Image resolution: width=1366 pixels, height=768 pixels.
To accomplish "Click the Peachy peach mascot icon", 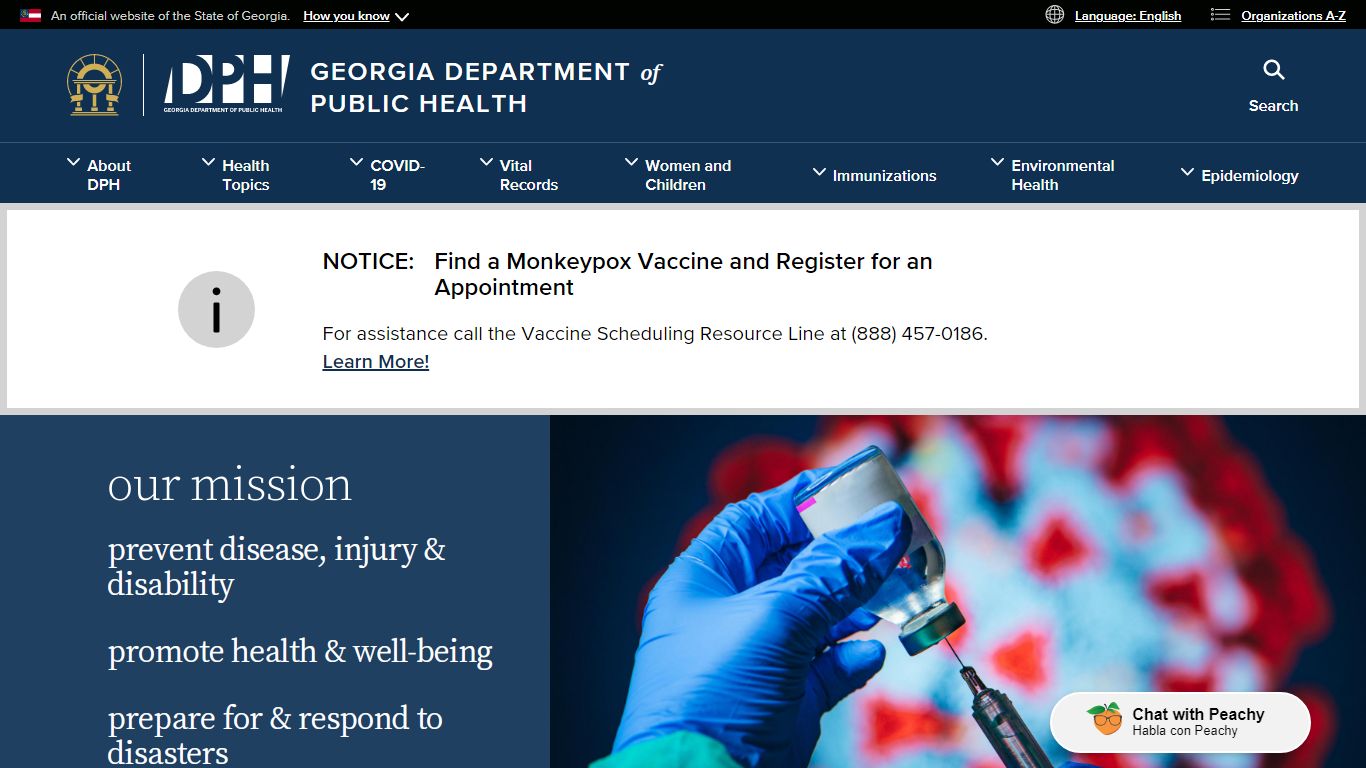I will pos(1105,719).
